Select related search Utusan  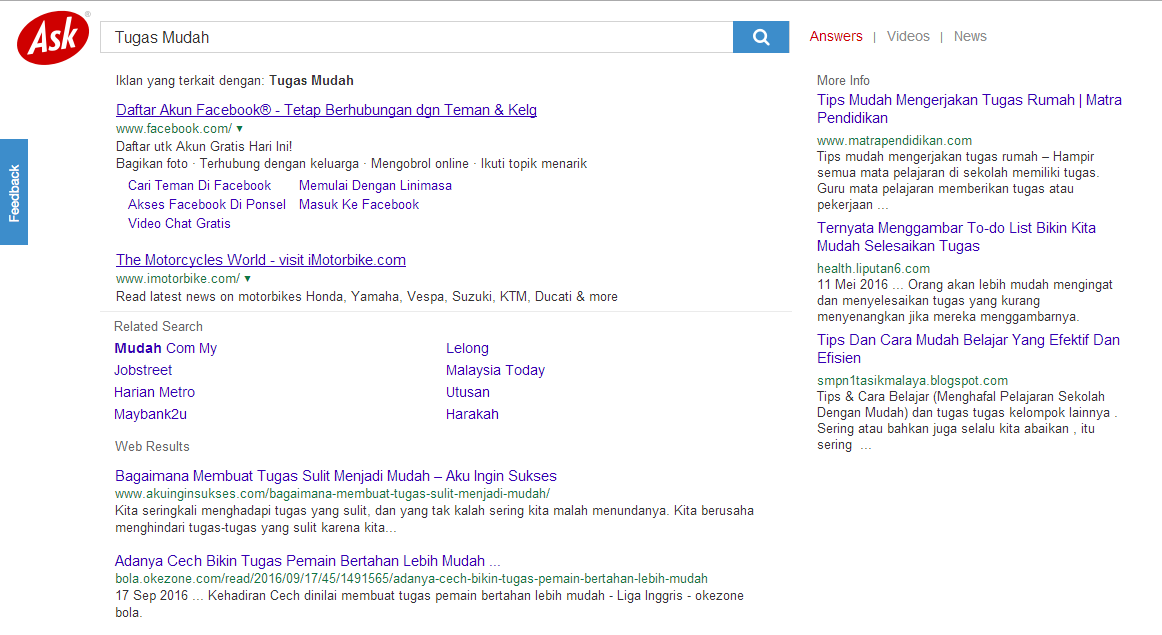tap(468, 392)
